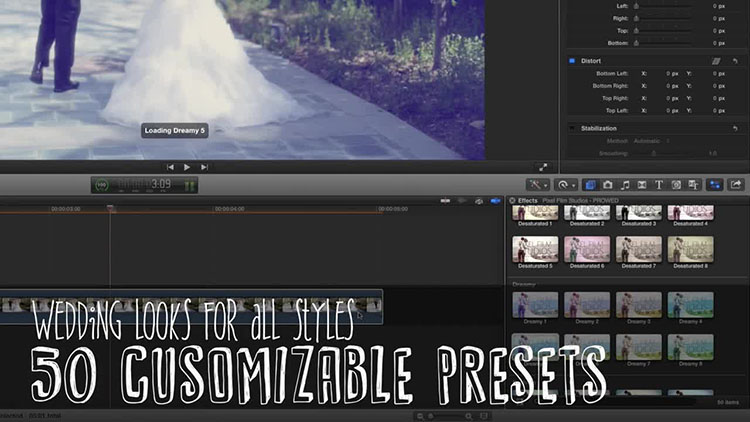Click the Bottom Left X value field
This screenshot has height=422, width=750.
(x=672, y=74)
